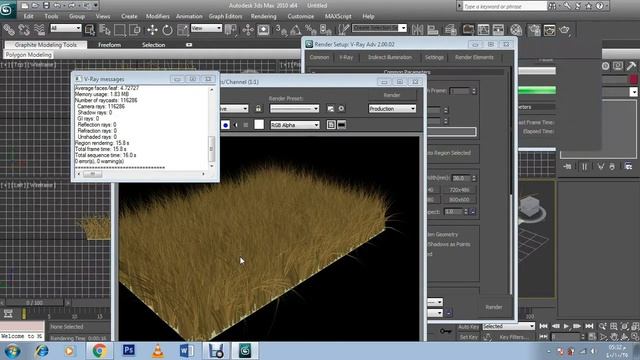Click the Use Pivot Point Center tool
640x360 pixels.
(x=231, y=30)
